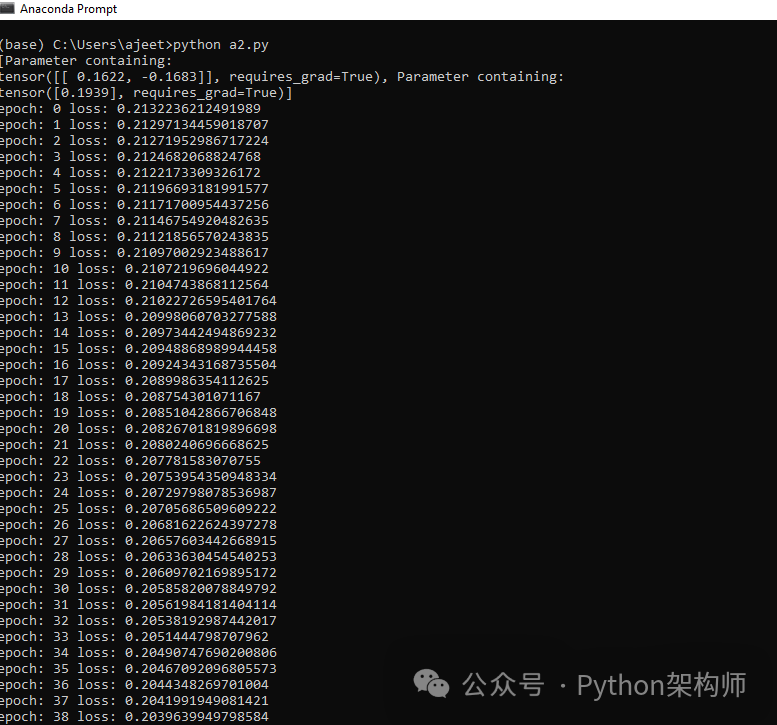Click the epoch 28 loss line
The height and width of the screenshot is (725, 777).
[138, 557]
